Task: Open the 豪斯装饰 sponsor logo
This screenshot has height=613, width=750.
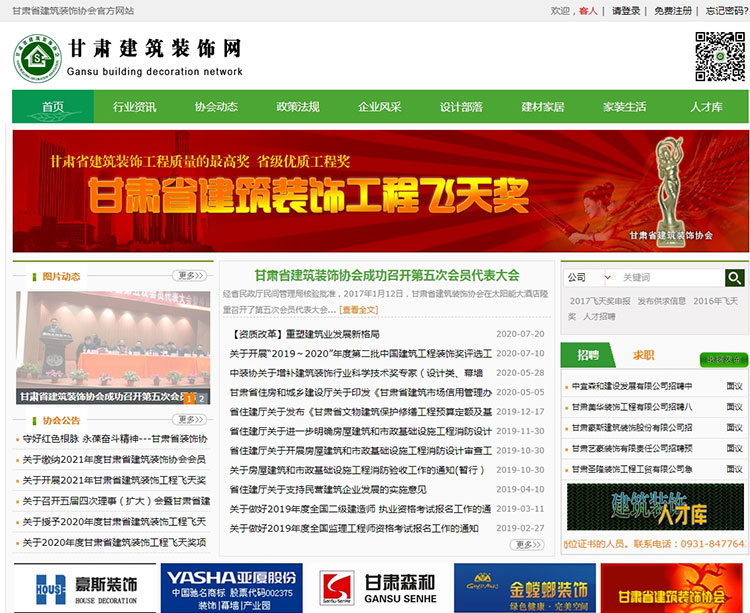Action: tap(83, 588)
